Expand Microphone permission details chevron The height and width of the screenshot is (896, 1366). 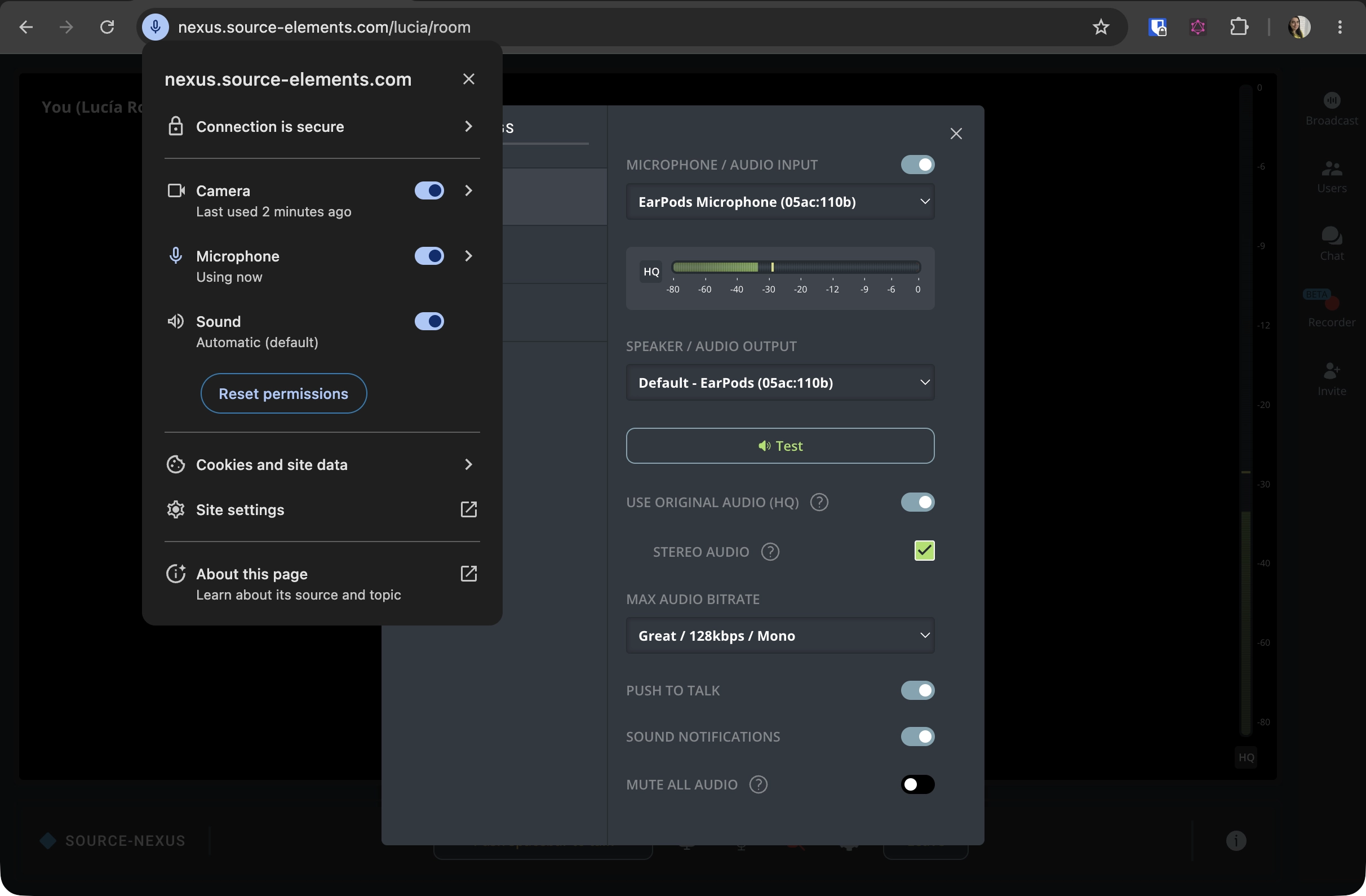point(468,256)
